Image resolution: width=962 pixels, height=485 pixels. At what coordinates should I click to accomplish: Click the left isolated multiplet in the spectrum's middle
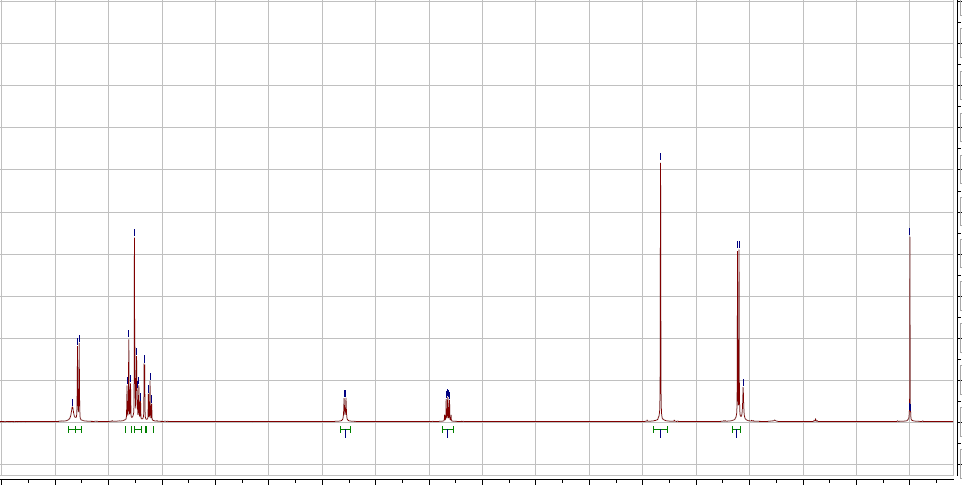point(345,409)
